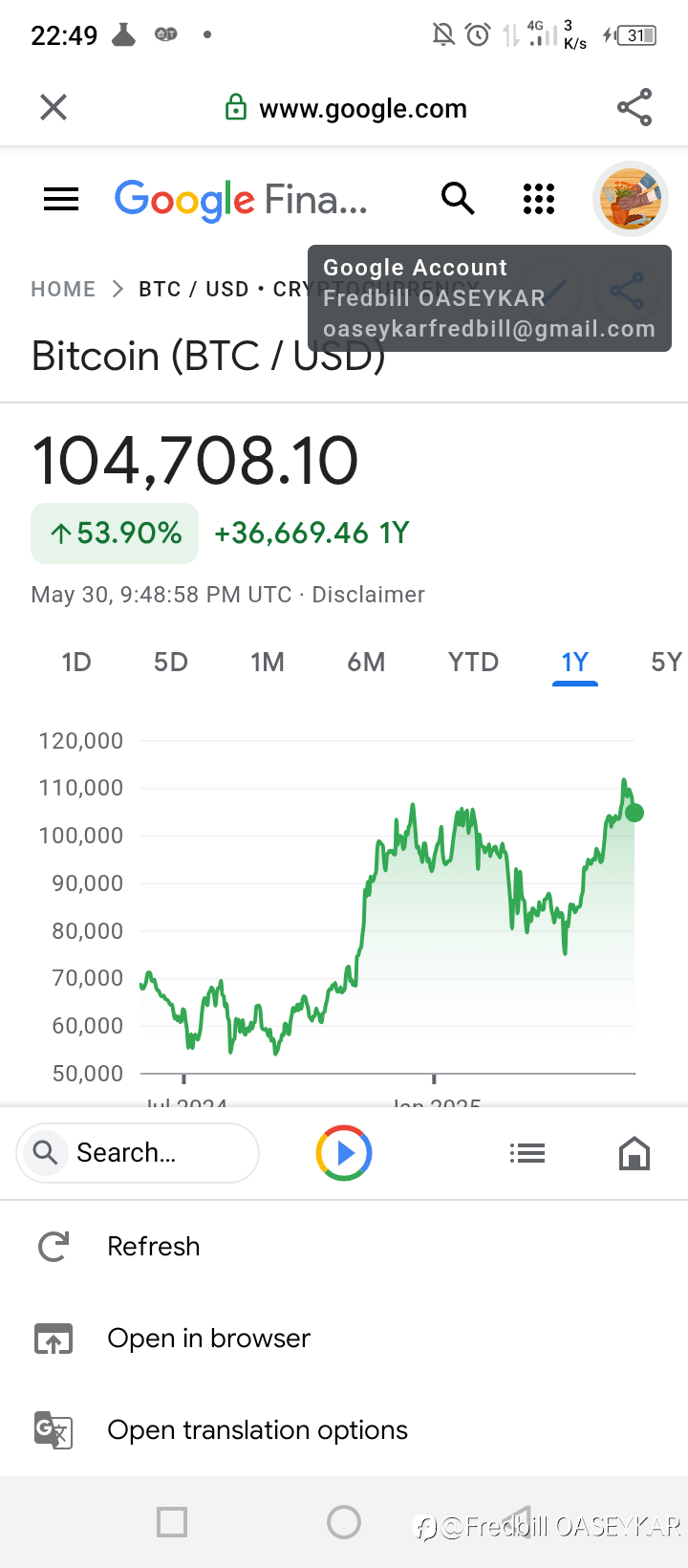Choose Refresh from the menu
Image resolution: width=688 pixels, height=1568 pixels.
pyautogui.click(x=153, y=1247)
